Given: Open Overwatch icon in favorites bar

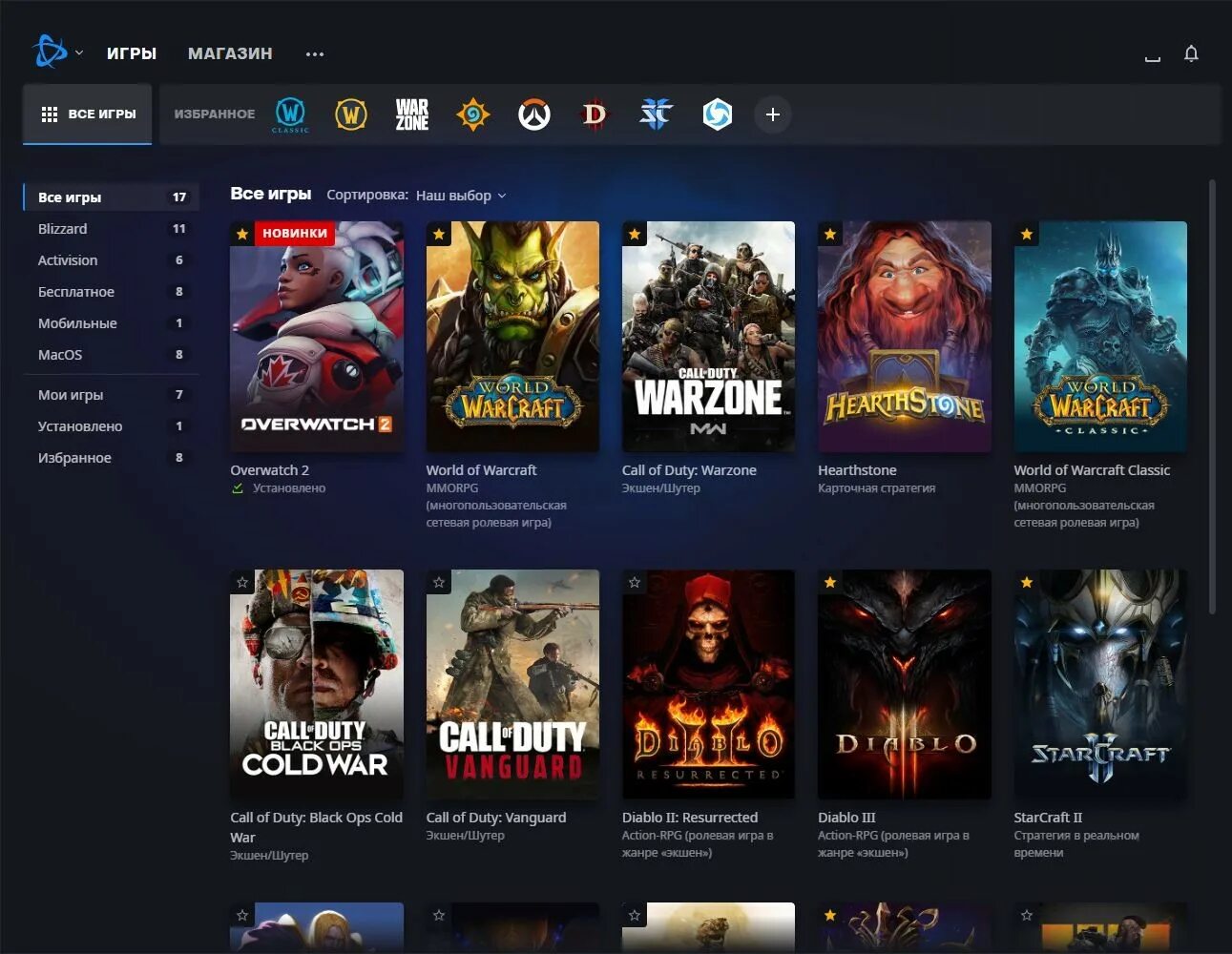Looking at the screenshot, I should coord(534,114).
